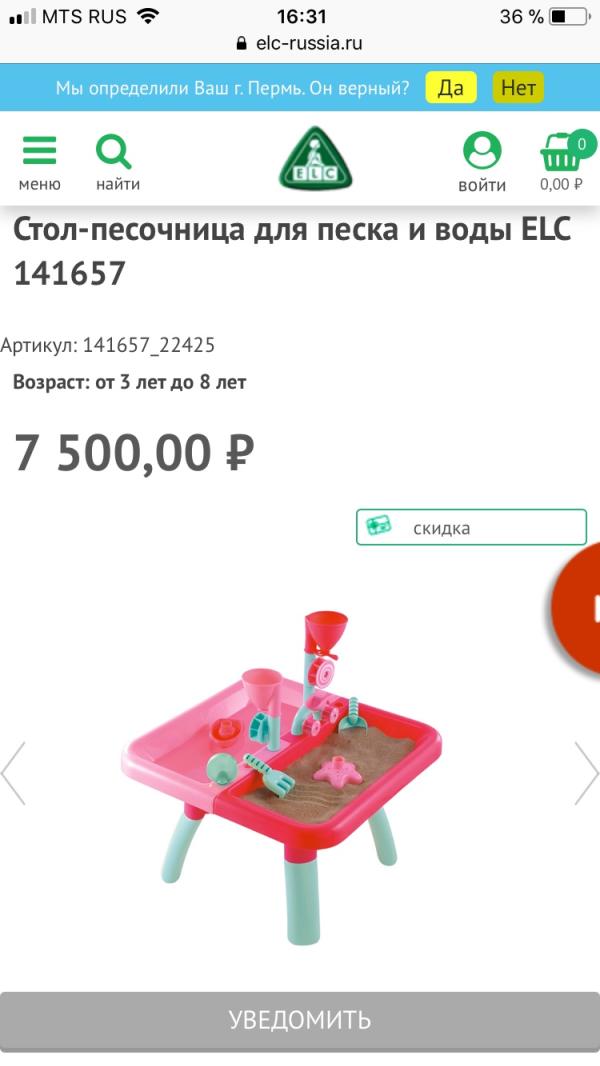Reject city with the Нет button
Image resolution: width=600 pixels, height=1066 pixels.
tap(518, 88)
